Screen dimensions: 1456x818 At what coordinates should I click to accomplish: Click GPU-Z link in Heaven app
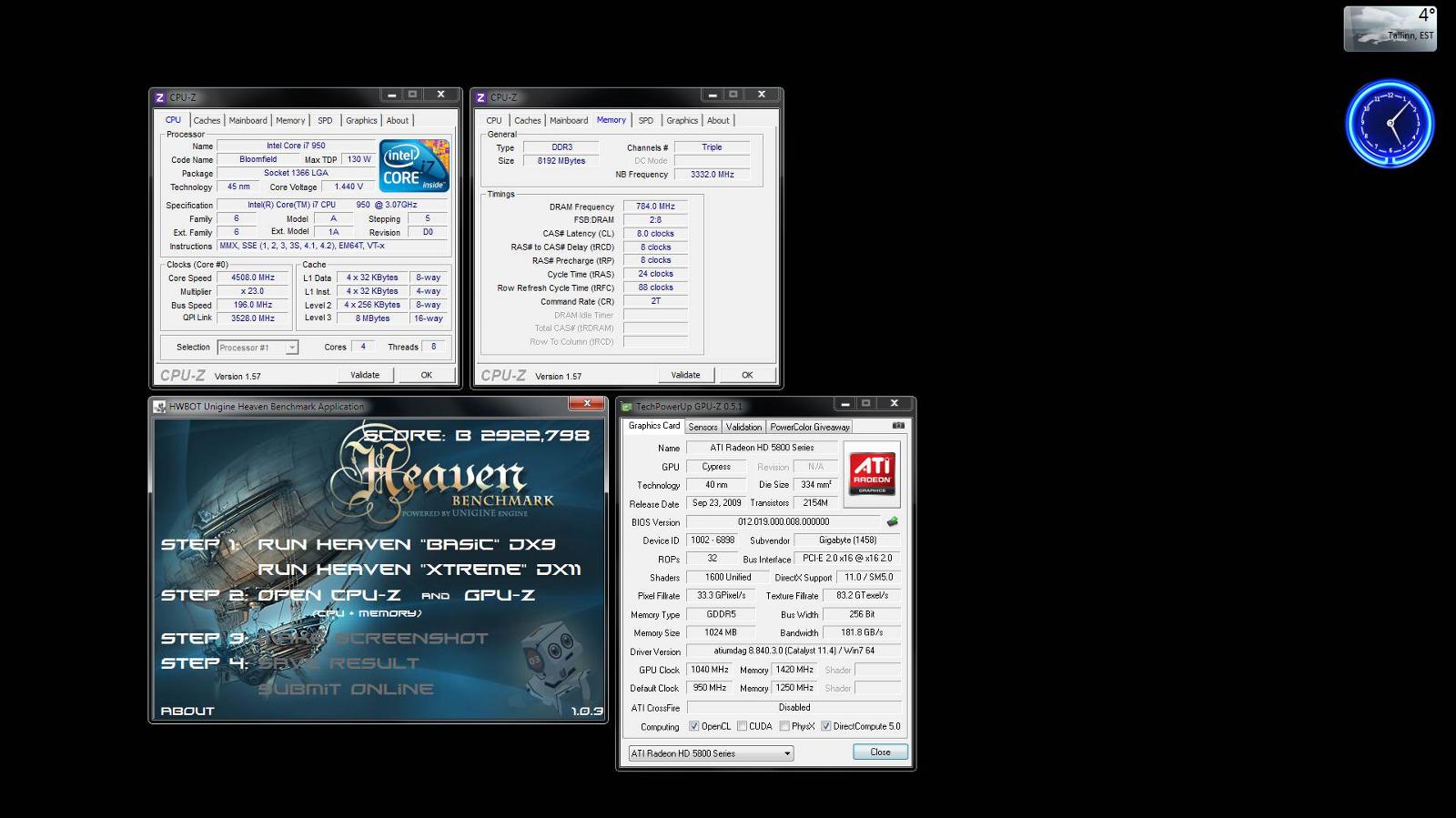tap(500, 595)
